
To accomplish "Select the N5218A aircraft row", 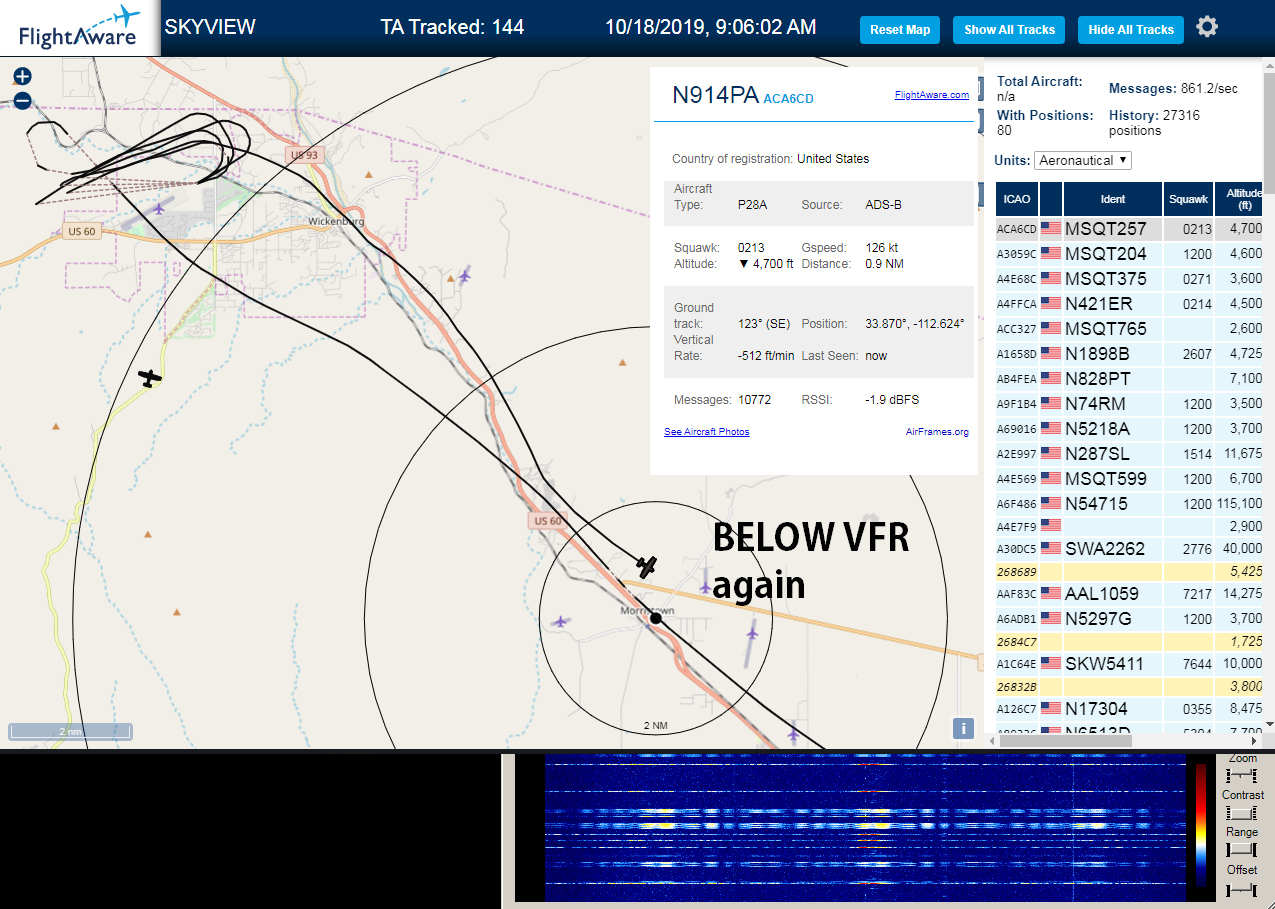I will point(1130,429).
